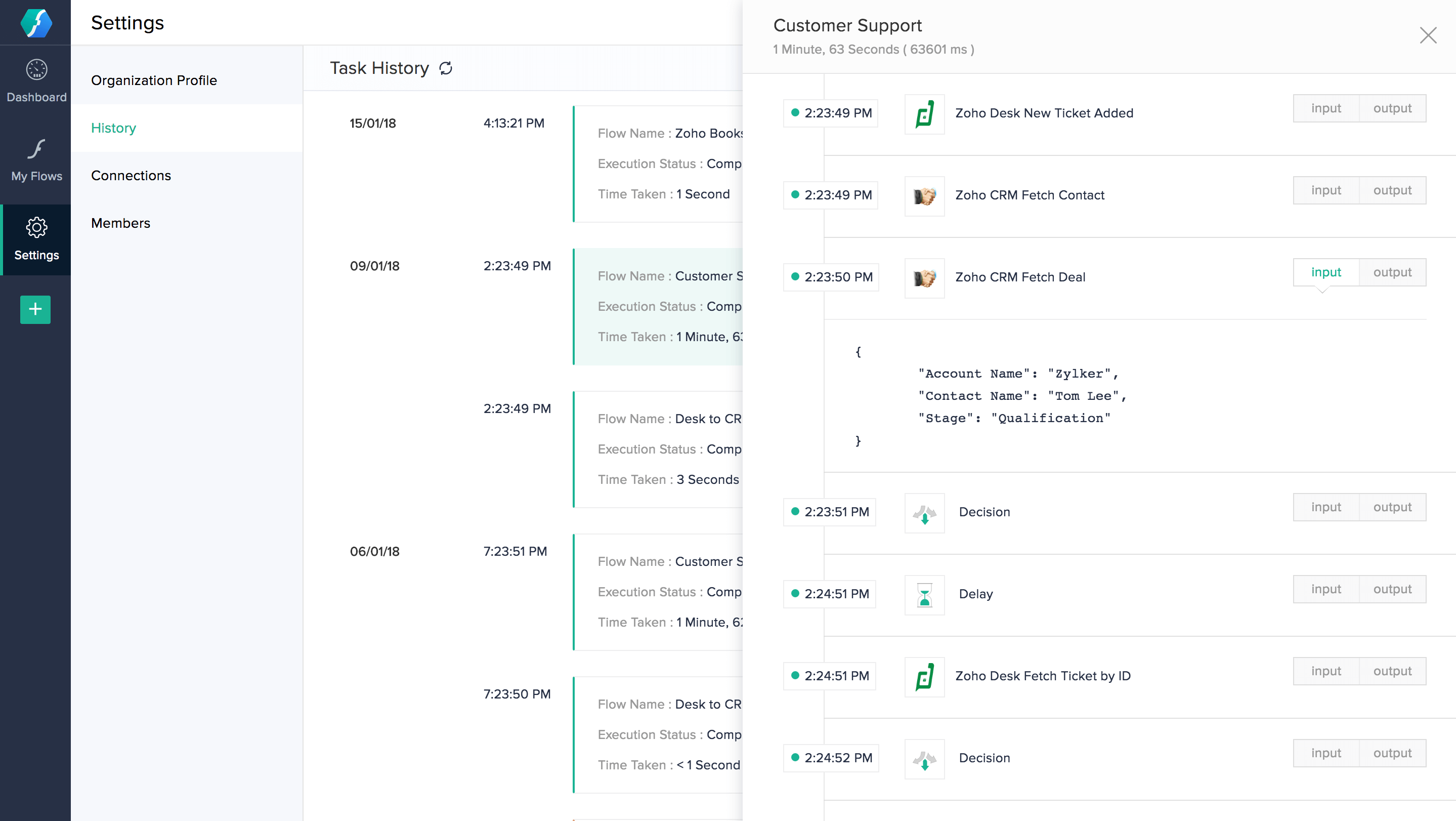Click the Zoho Desk New Ticket Added icon
Image resolution: width=1456 pixels, height=821 pixels.
924,113
